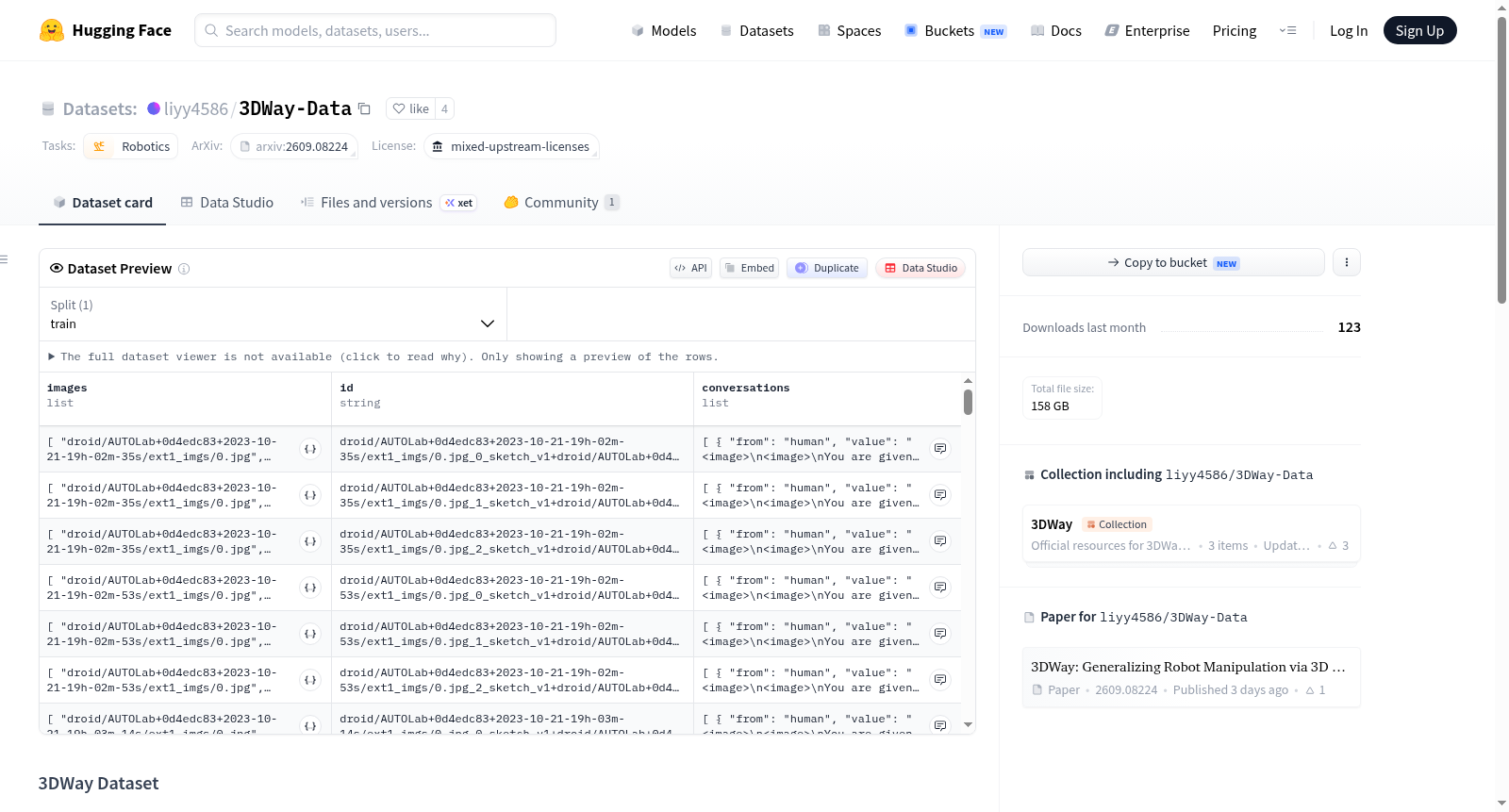Click the Hugging Face logo icon
Image resolution: width=1509 pixels, height=812 pixels.
[52, 30]
